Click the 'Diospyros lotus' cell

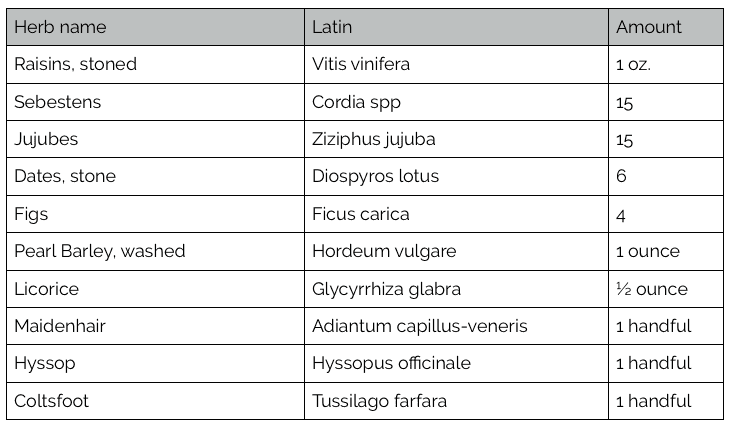point(375,176)
